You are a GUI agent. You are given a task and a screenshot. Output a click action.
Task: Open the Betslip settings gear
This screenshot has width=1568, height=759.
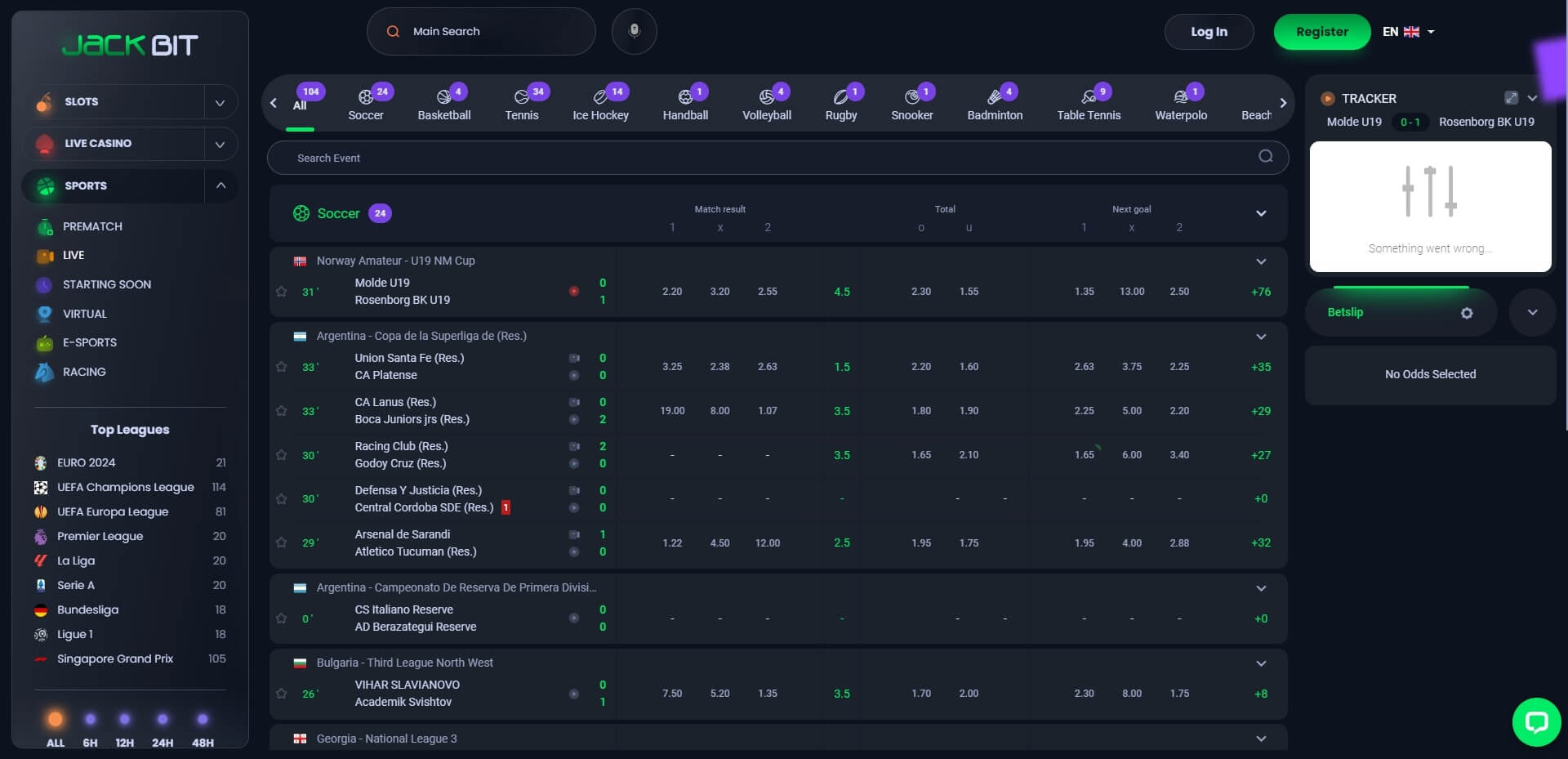pyautogui.click(x=1467, y=313)
